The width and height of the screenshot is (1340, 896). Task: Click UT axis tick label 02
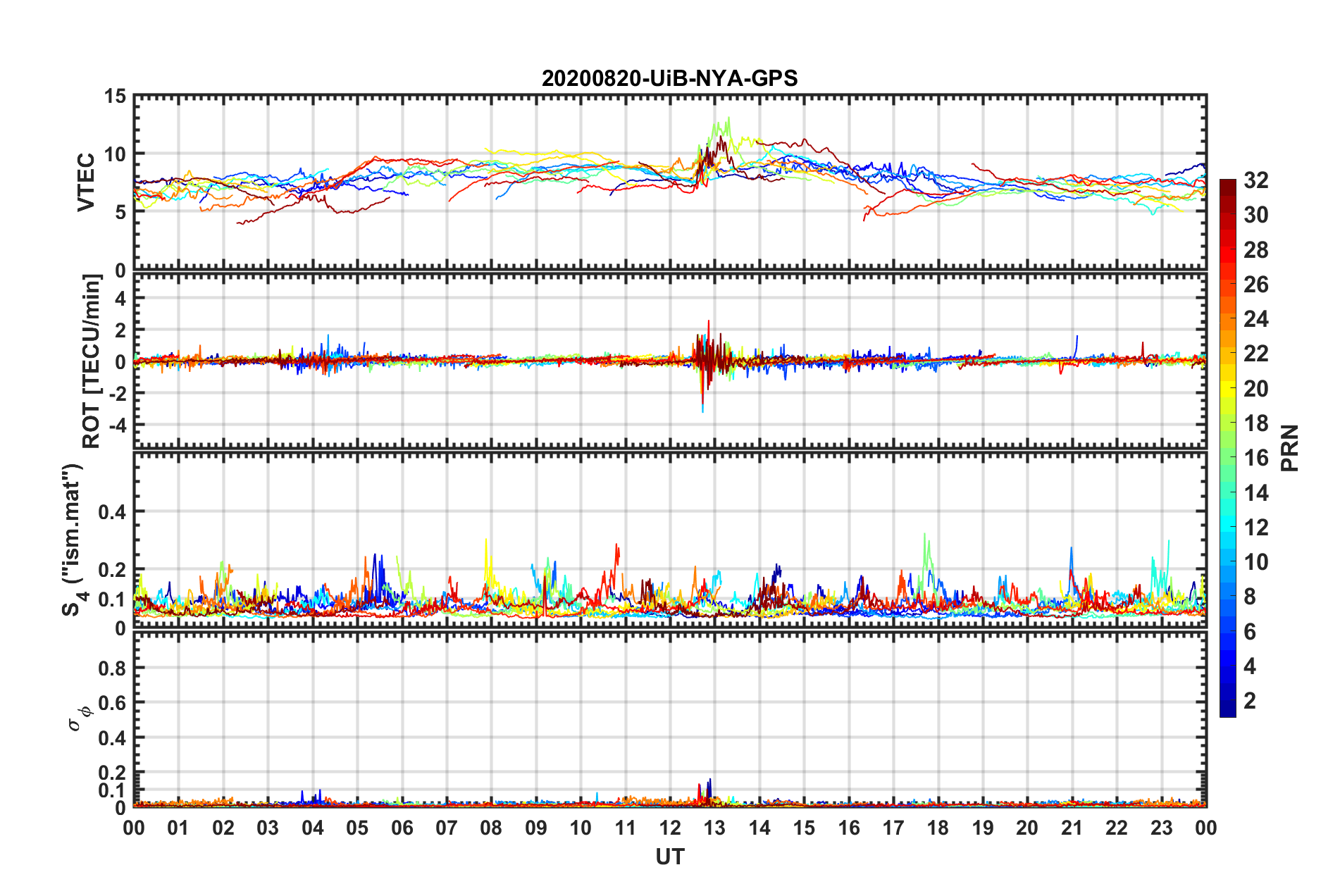click(x=223, y=828)
